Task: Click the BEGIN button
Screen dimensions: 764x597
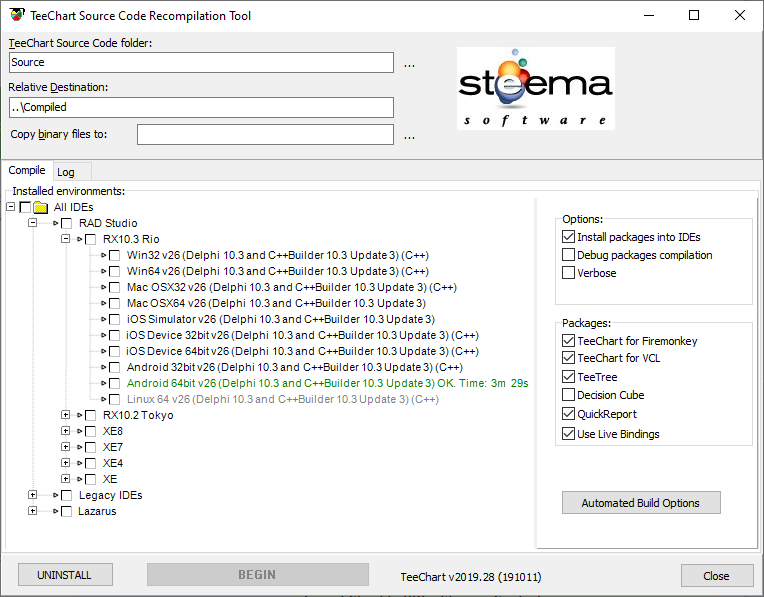Action: (x=258, y=575)
